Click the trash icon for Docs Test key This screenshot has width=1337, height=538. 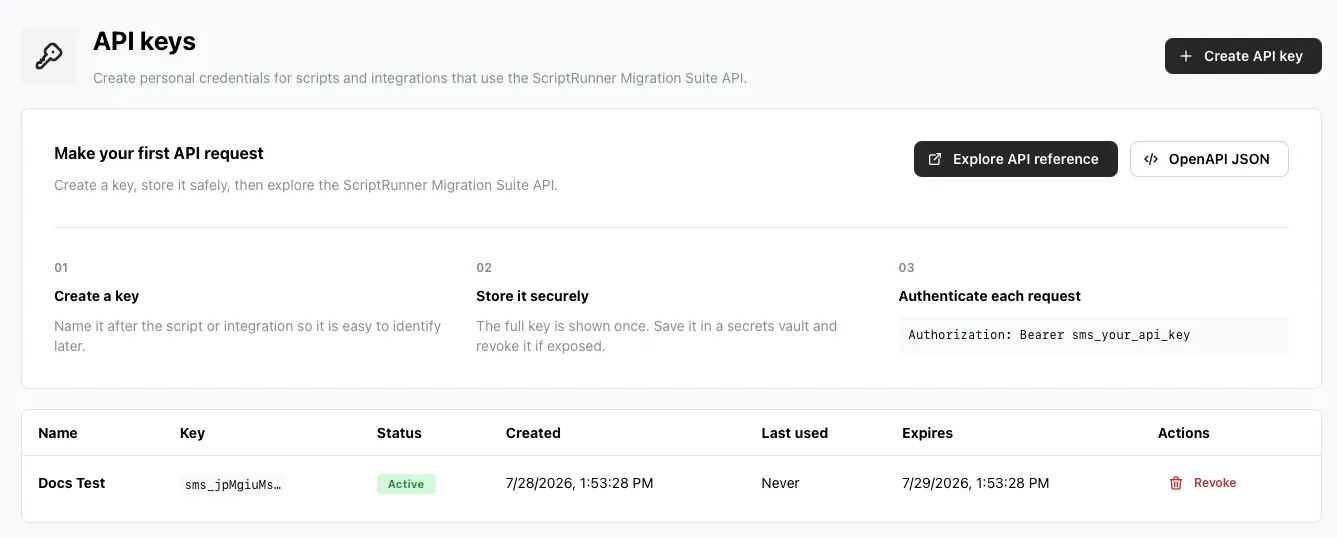pyautogui.click(x=1176, y=483)
